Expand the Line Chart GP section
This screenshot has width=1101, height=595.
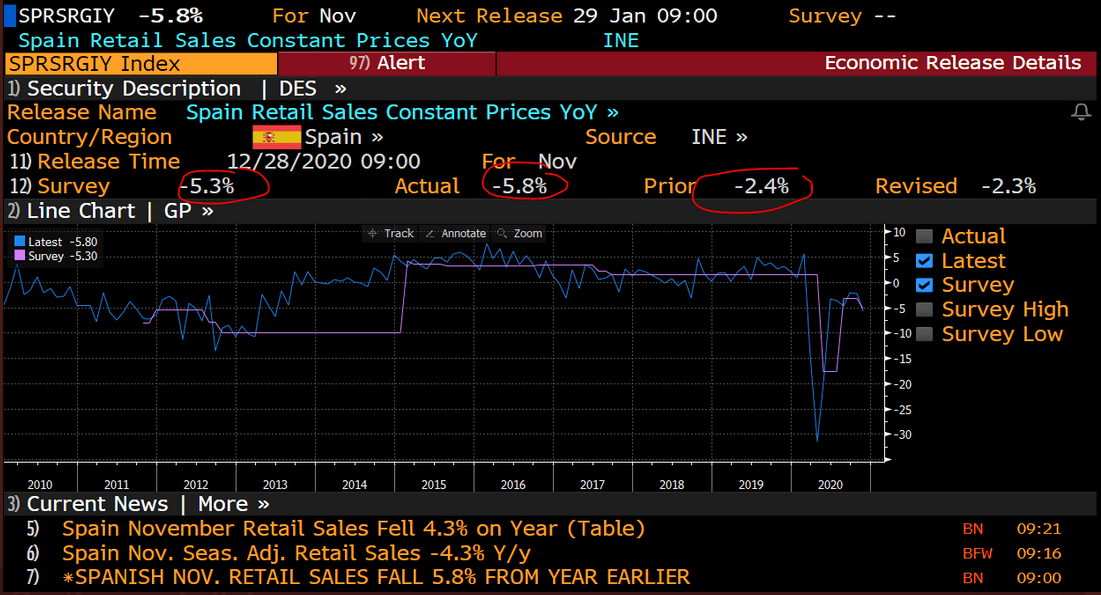110,211
